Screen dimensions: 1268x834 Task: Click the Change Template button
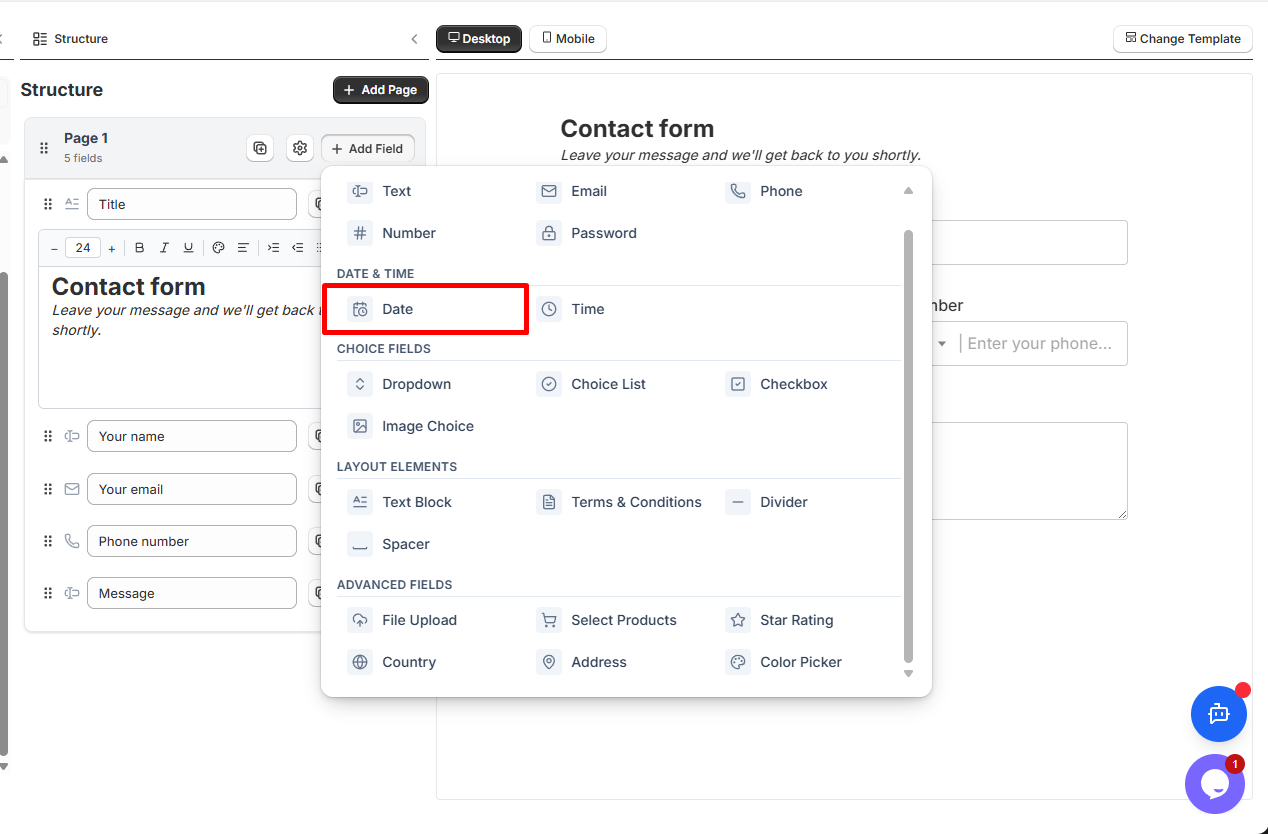(x=1183, y=39)
